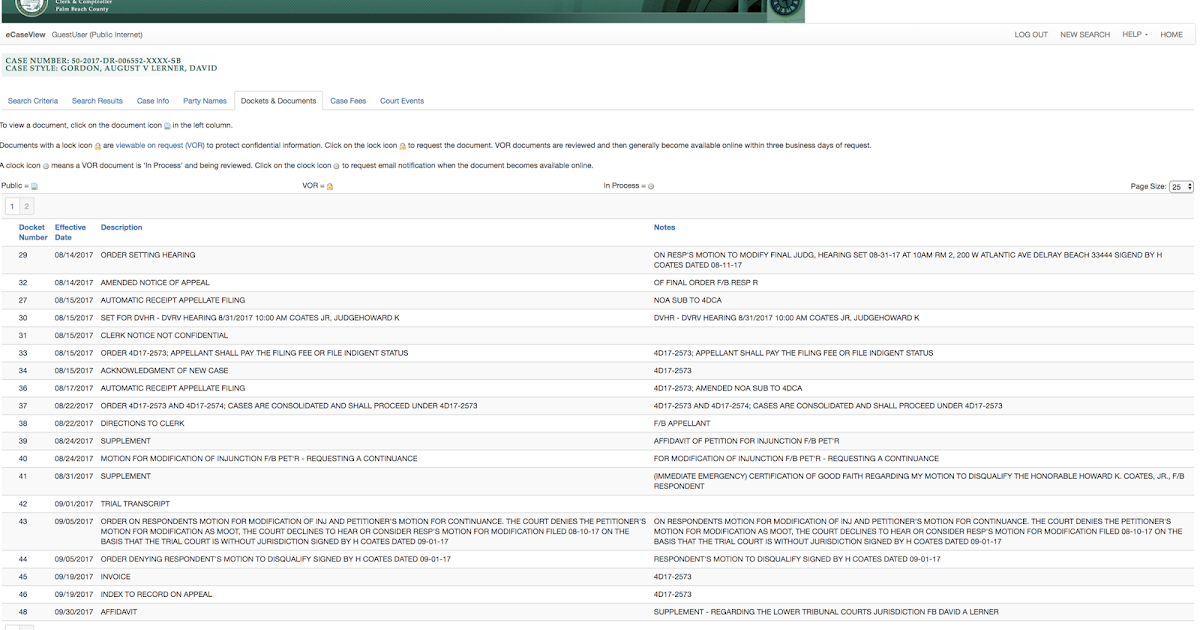Viewport: 1200px width, 630px height.
Task: Go to the Case Info tab
Action: pos(153,101)
